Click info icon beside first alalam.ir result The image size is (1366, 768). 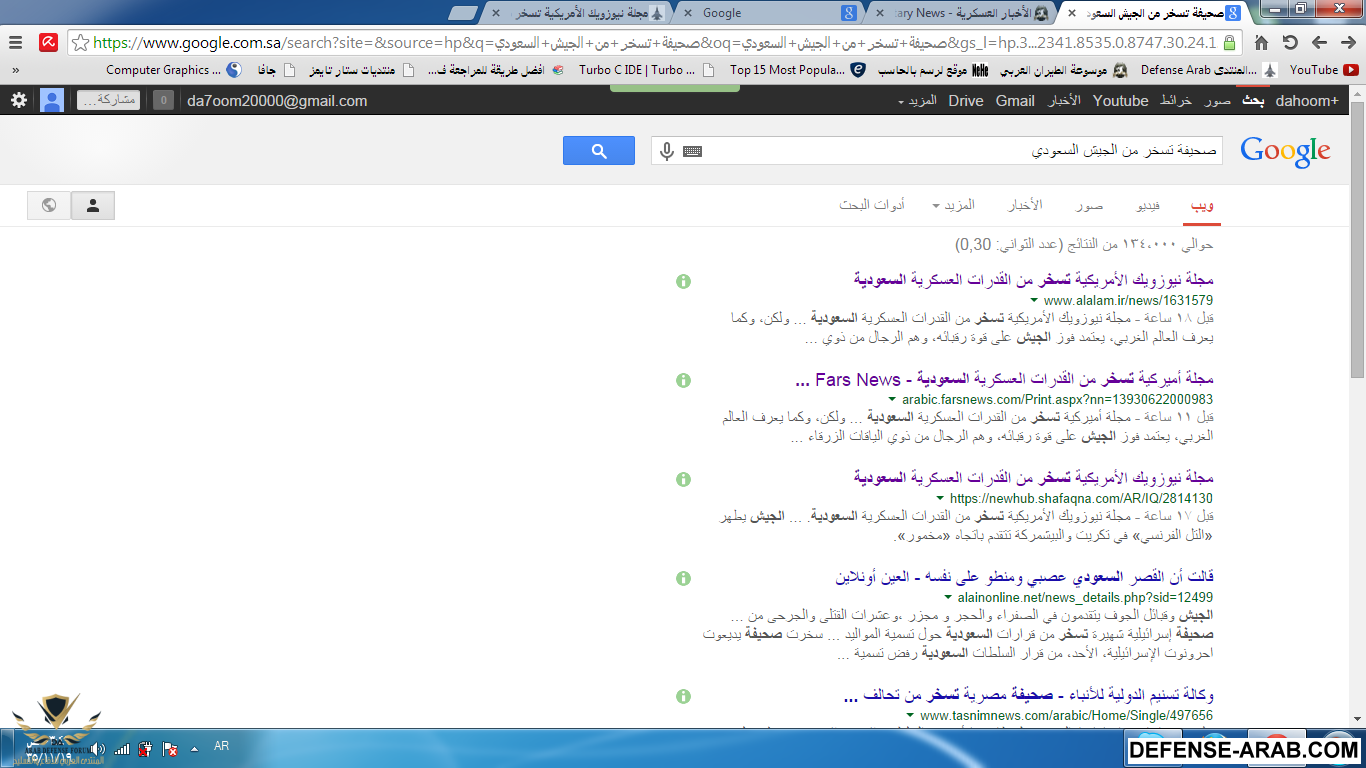point(683,282)
